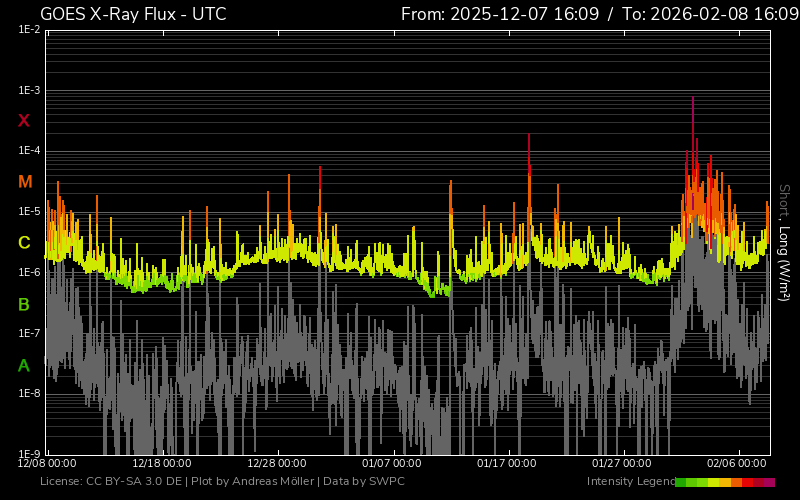Image resolution: width=800 pixels, height=500 pixels.
Task: Click the License CC BY-SA 3.0 DE text
Action: (x=112, y=482)
